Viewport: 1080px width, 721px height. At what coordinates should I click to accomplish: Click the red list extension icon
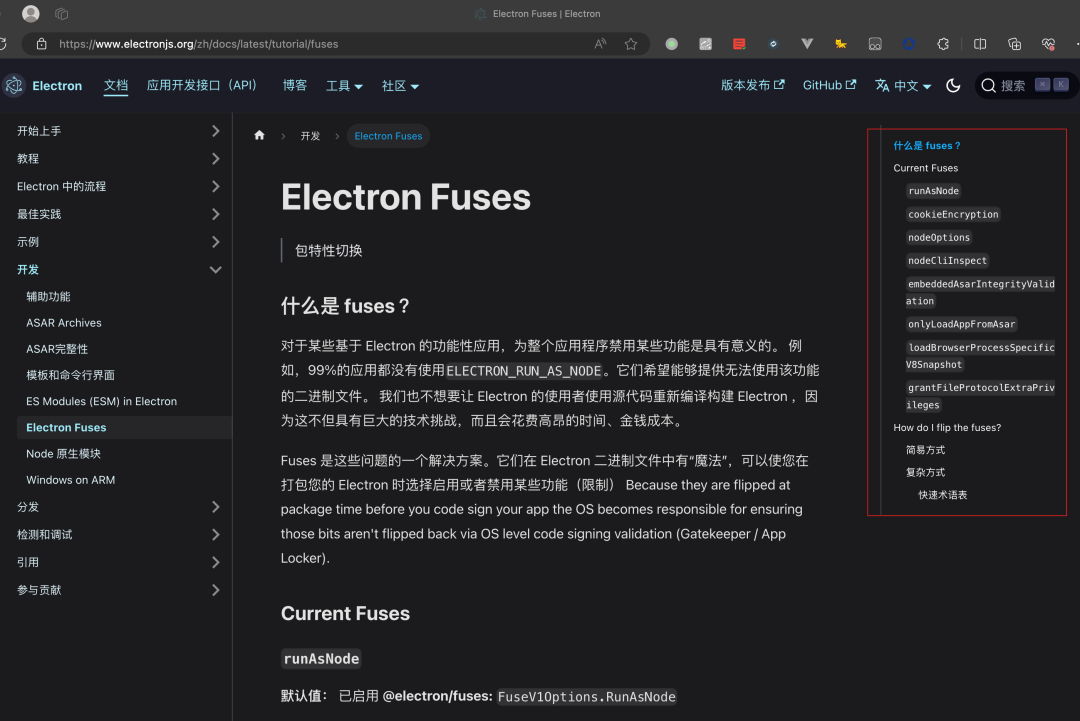[739, 44]
